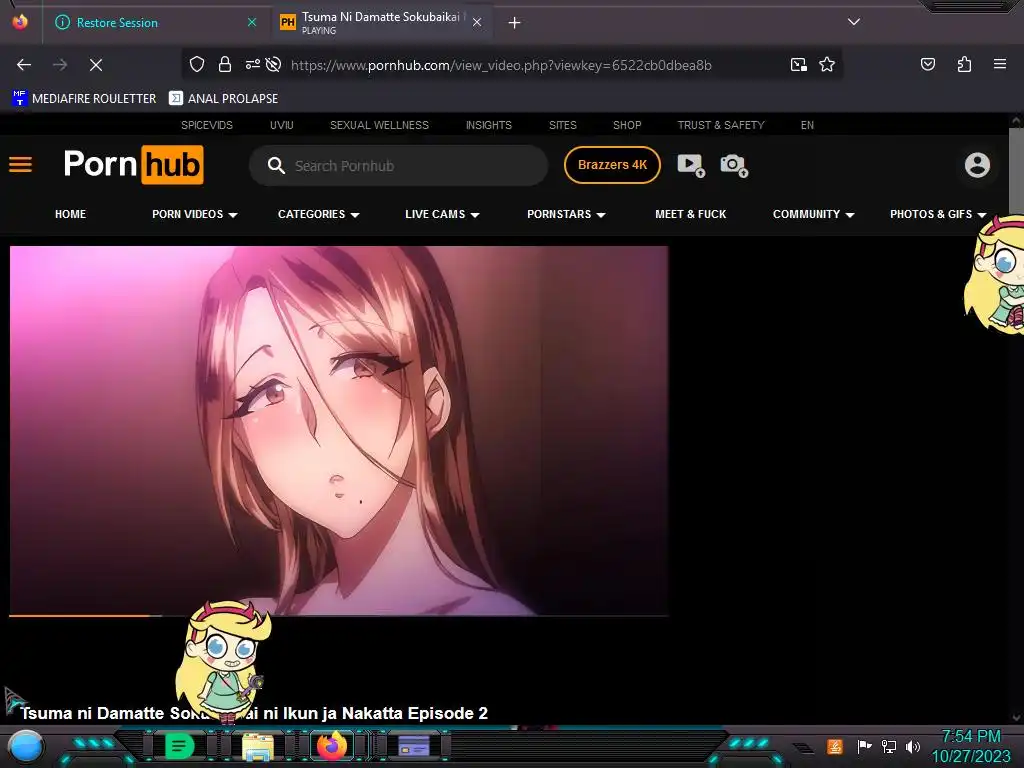Focus the site search field

click(398, 166)
